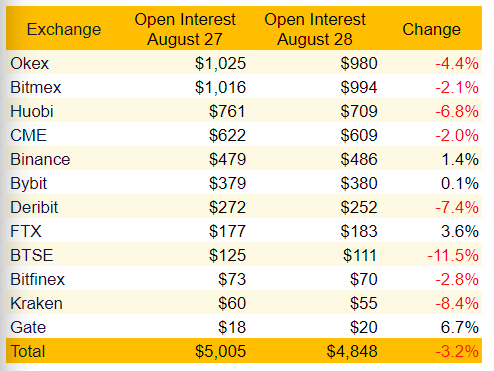Select the $4,848 total value
The height and width of the screenshot is (371, 494).
coord(352,351)
